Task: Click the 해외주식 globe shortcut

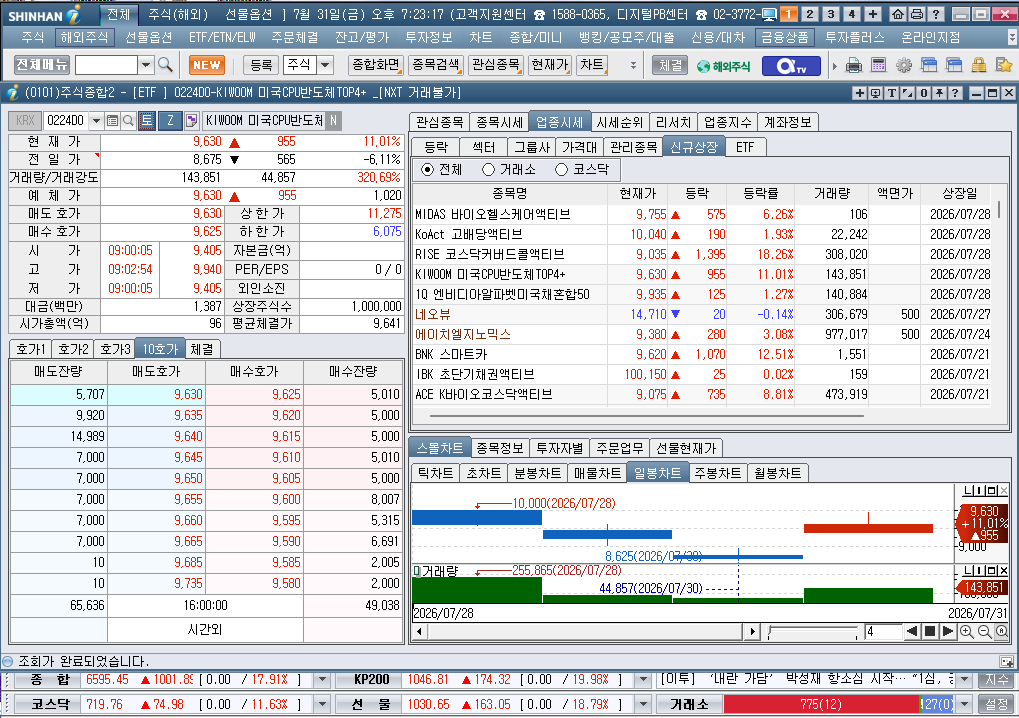Action: (723, 66)
